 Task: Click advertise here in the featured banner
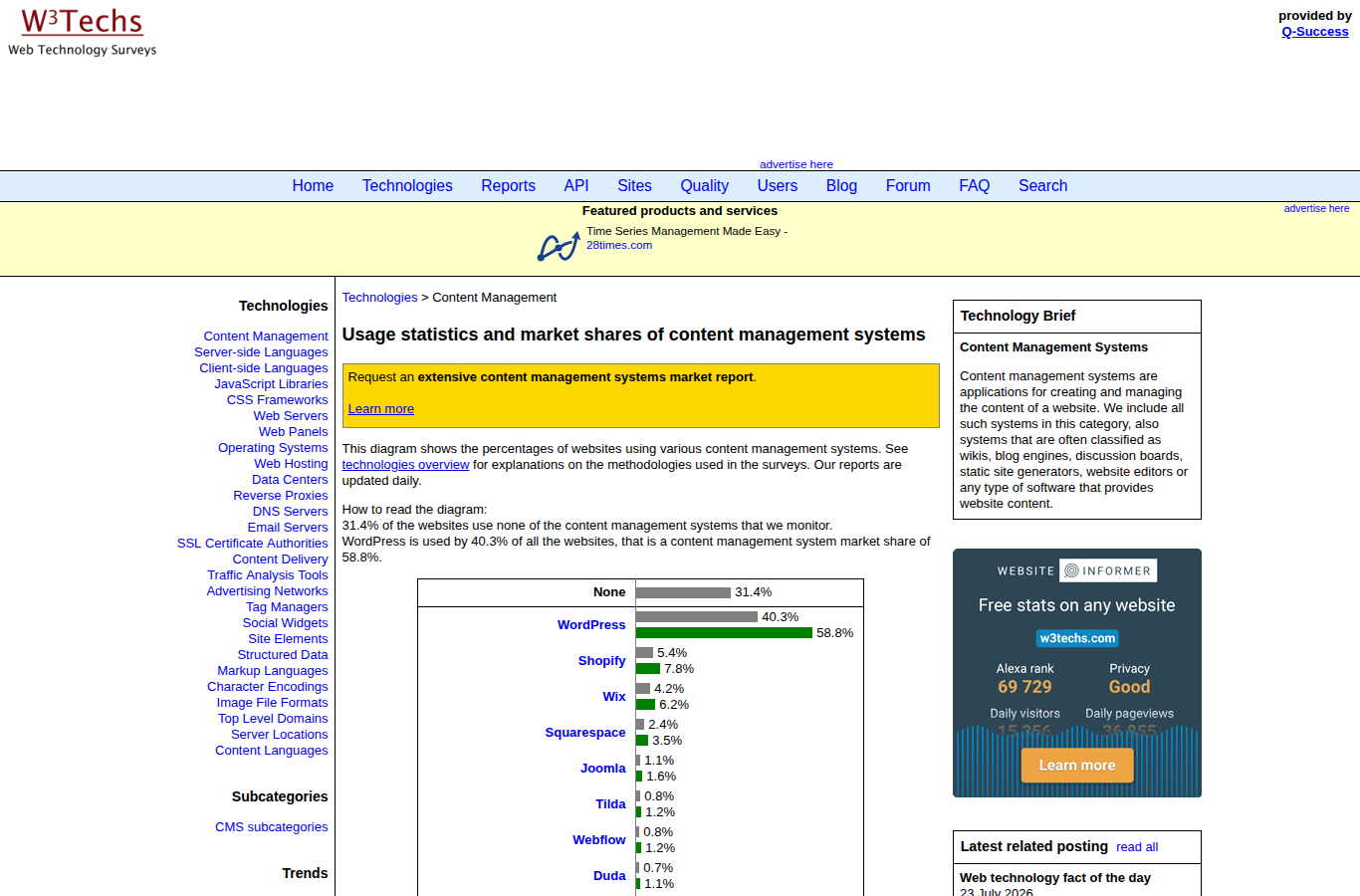point(1316,208)
